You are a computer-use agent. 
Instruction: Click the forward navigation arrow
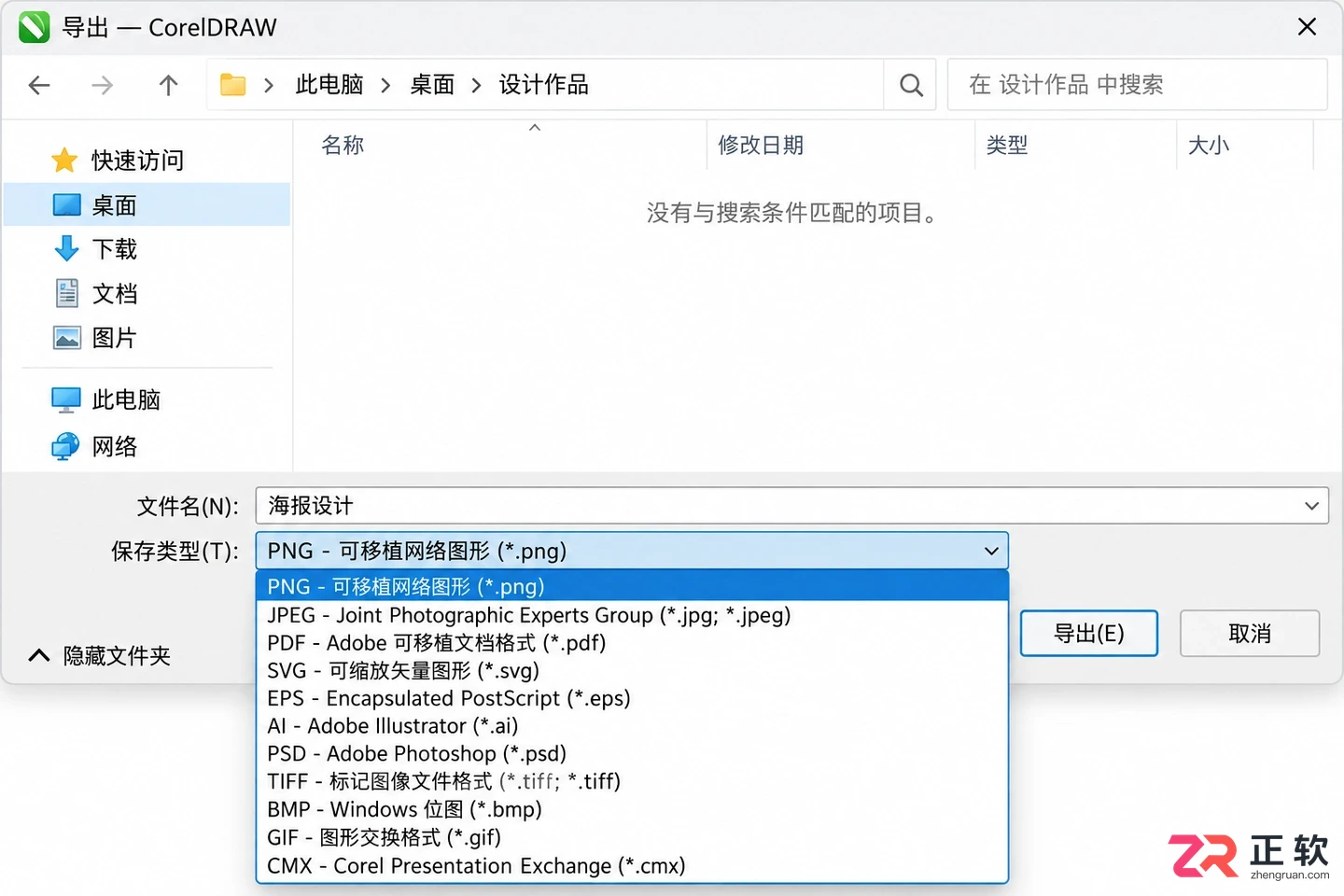[x=102, y=85]
